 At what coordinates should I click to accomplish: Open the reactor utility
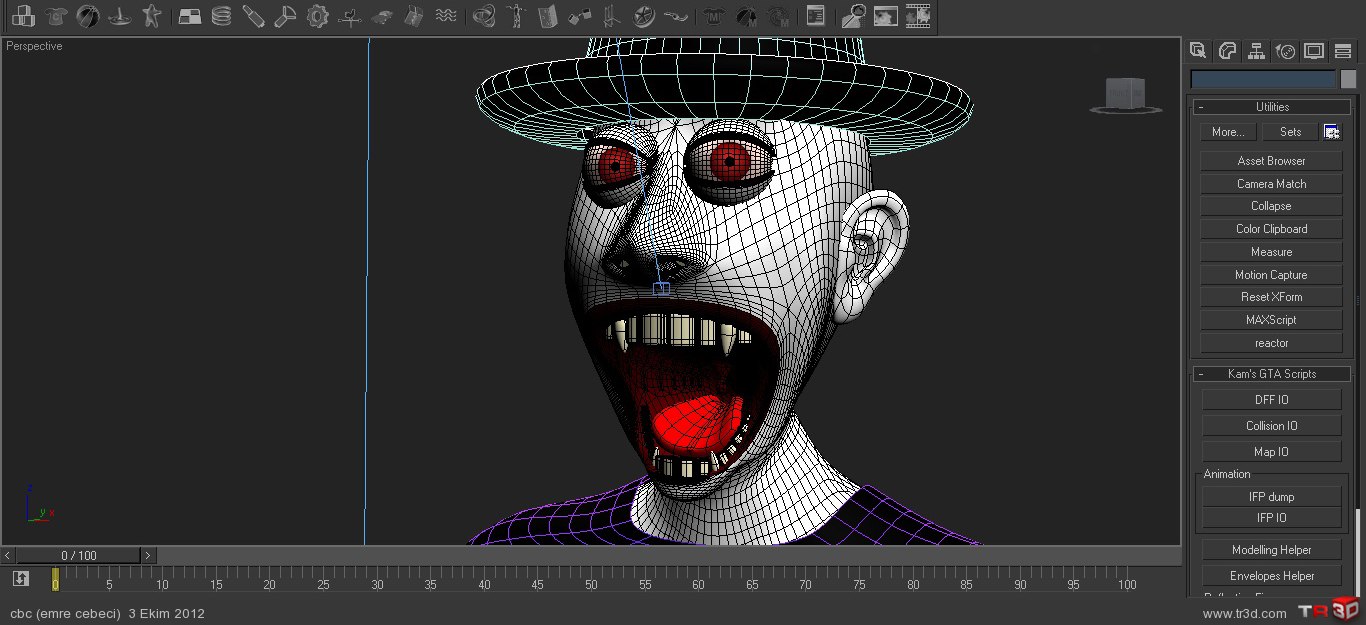tap(1271, 343)
